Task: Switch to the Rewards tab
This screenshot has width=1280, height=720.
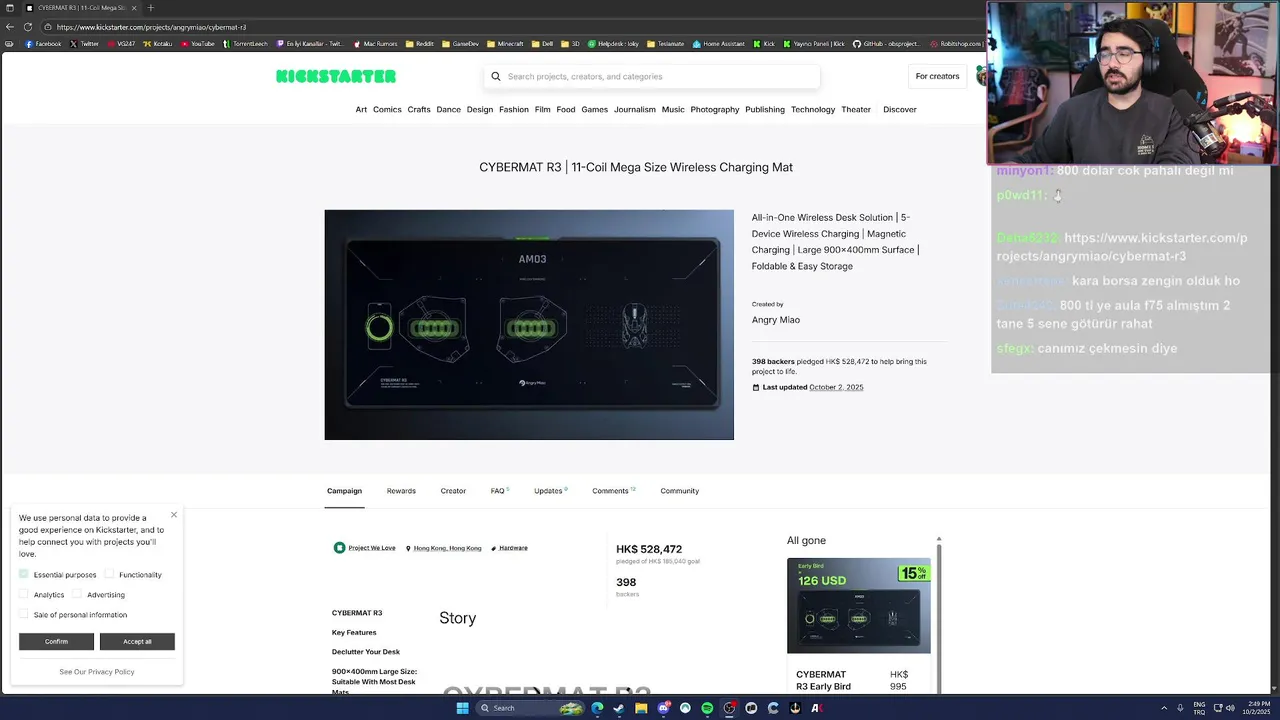Action: [401, 491]
